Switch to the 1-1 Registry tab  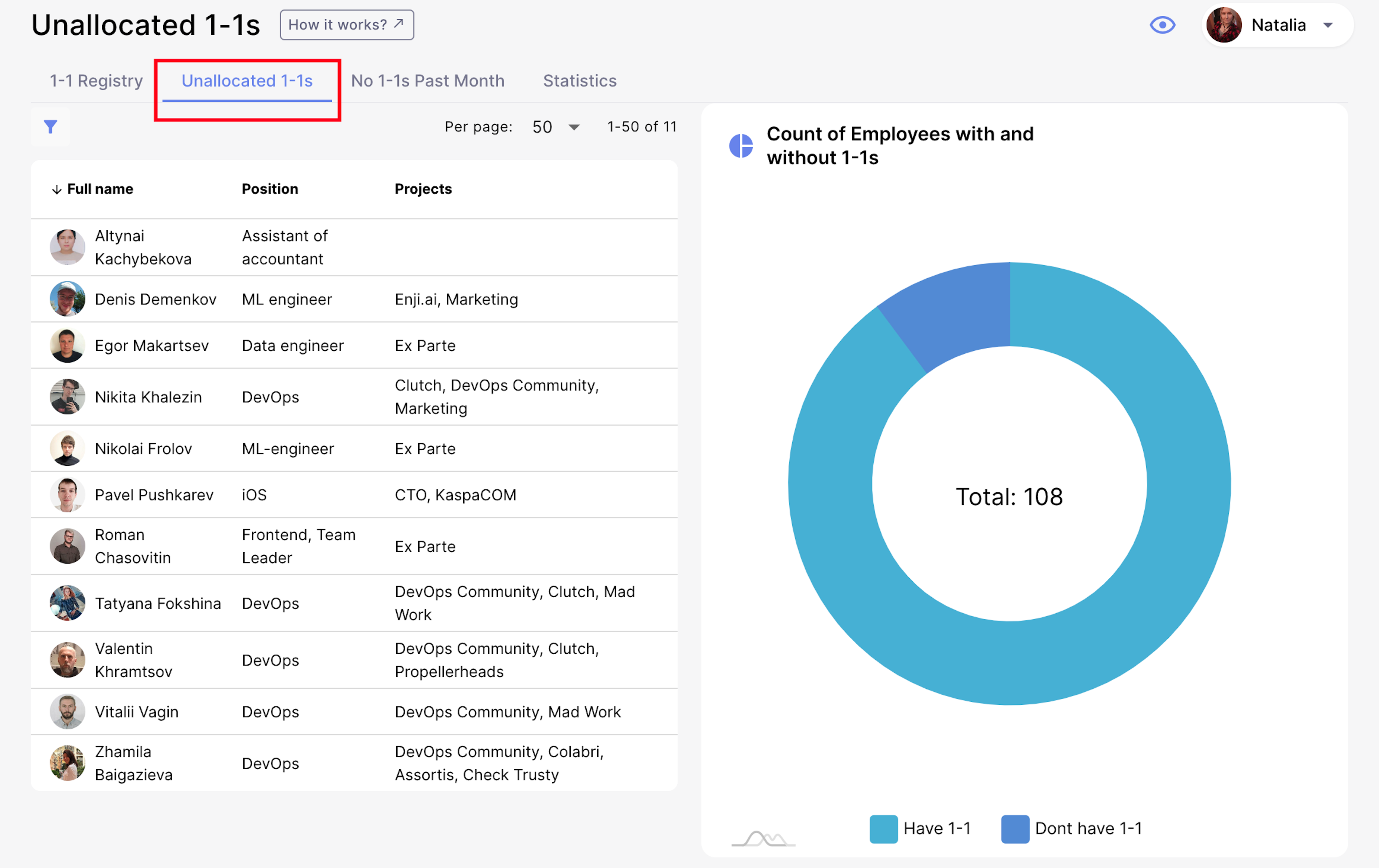click(96, 81)
